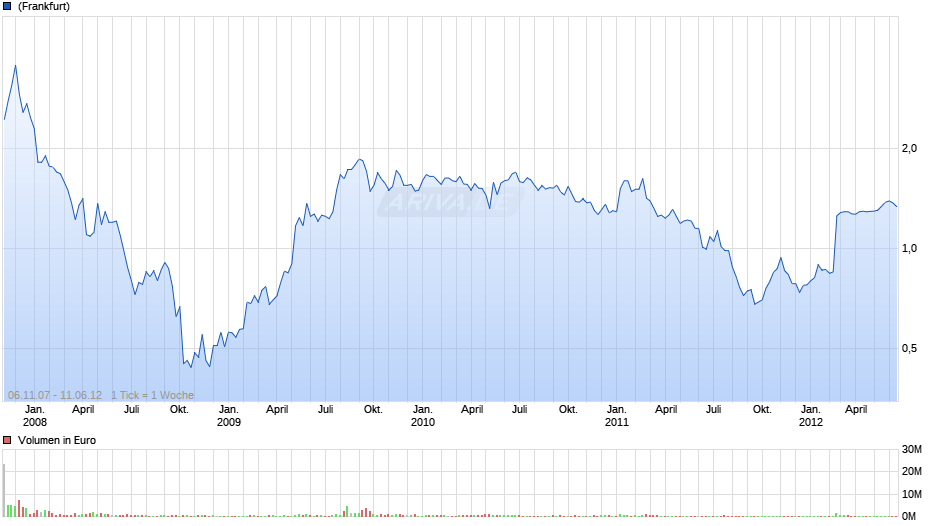The image size is (940, 526).
Task: Click the '1 Tick = 1 Woche' text
Action: 152,395
